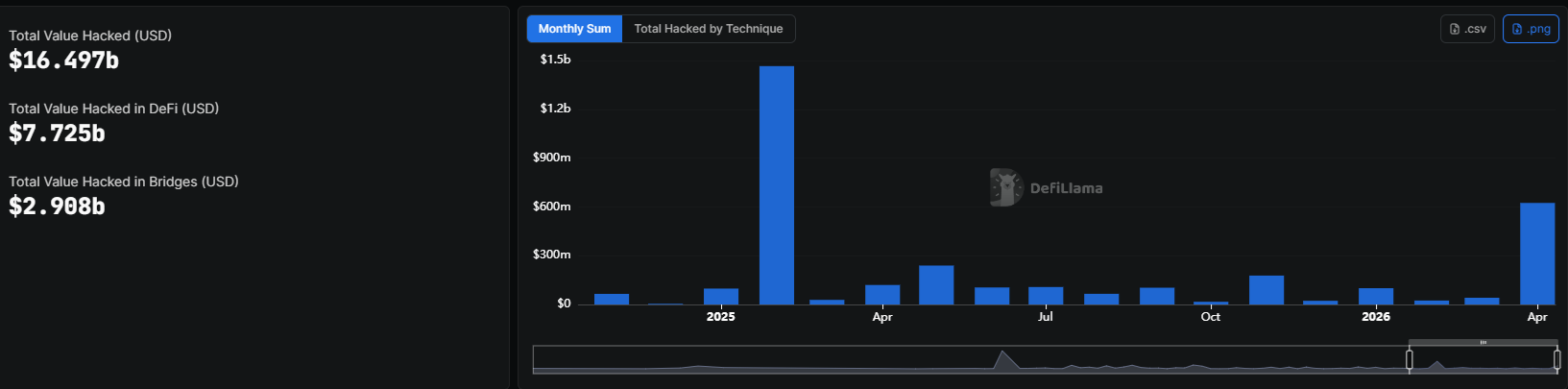Click the $900m y-axis label
Viewport: 1568px width, 389px height.
pyautogui.click(x=552, y=158)
